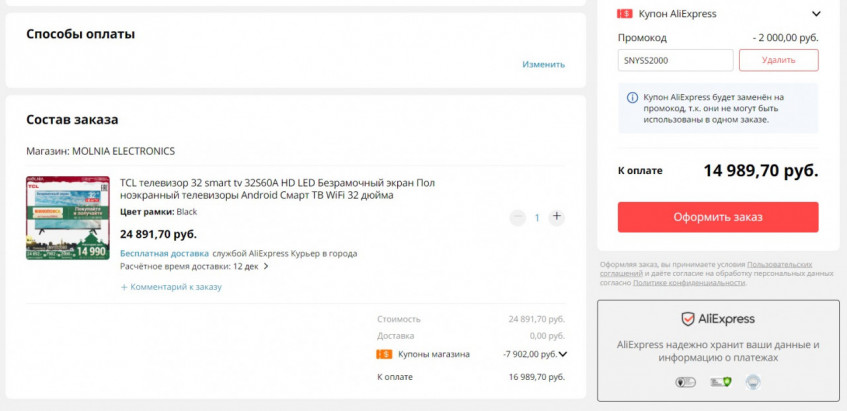Click the green shield security badge
Screen dimensions: 847x411
718,382
